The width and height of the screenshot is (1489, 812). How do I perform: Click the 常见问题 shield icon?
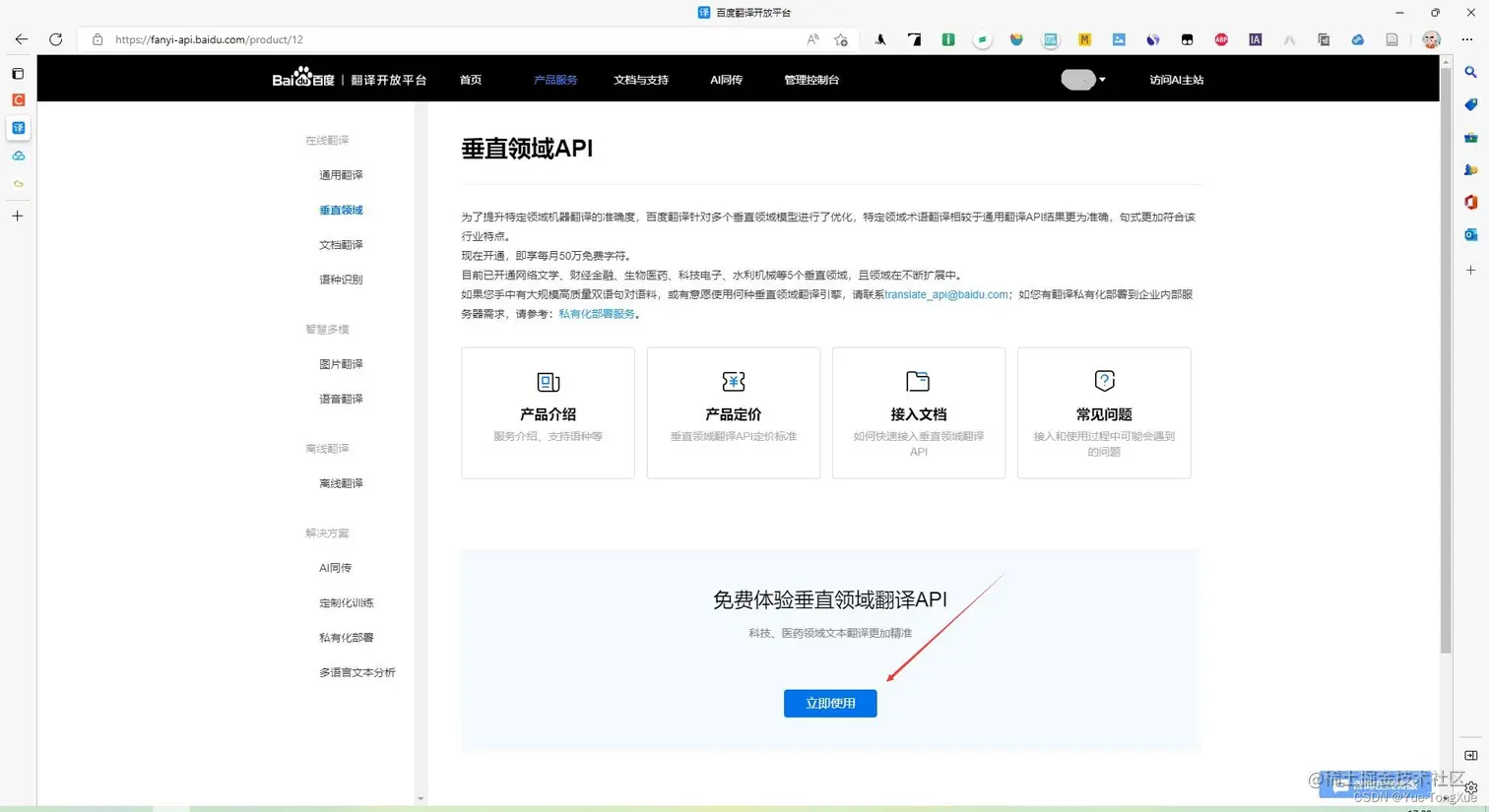tap(1103, 381)
